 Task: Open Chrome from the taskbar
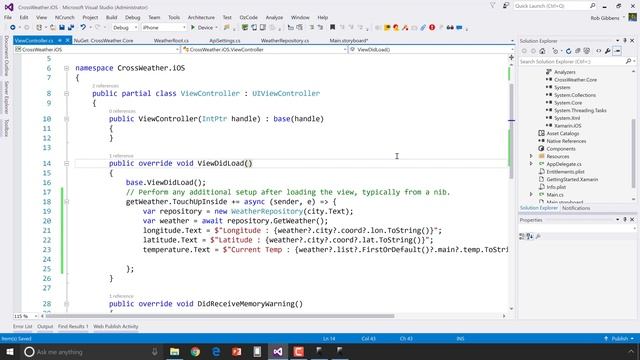195,351
